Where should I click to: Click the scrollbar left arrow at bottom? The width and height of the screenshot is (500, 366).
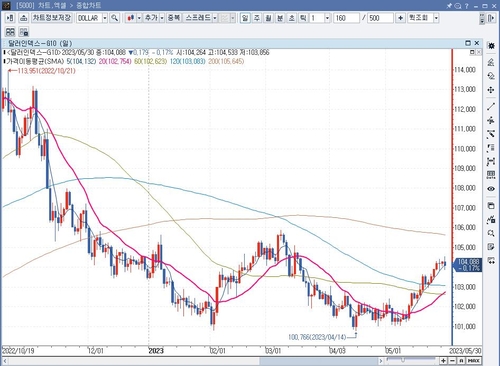coord(5,361)
